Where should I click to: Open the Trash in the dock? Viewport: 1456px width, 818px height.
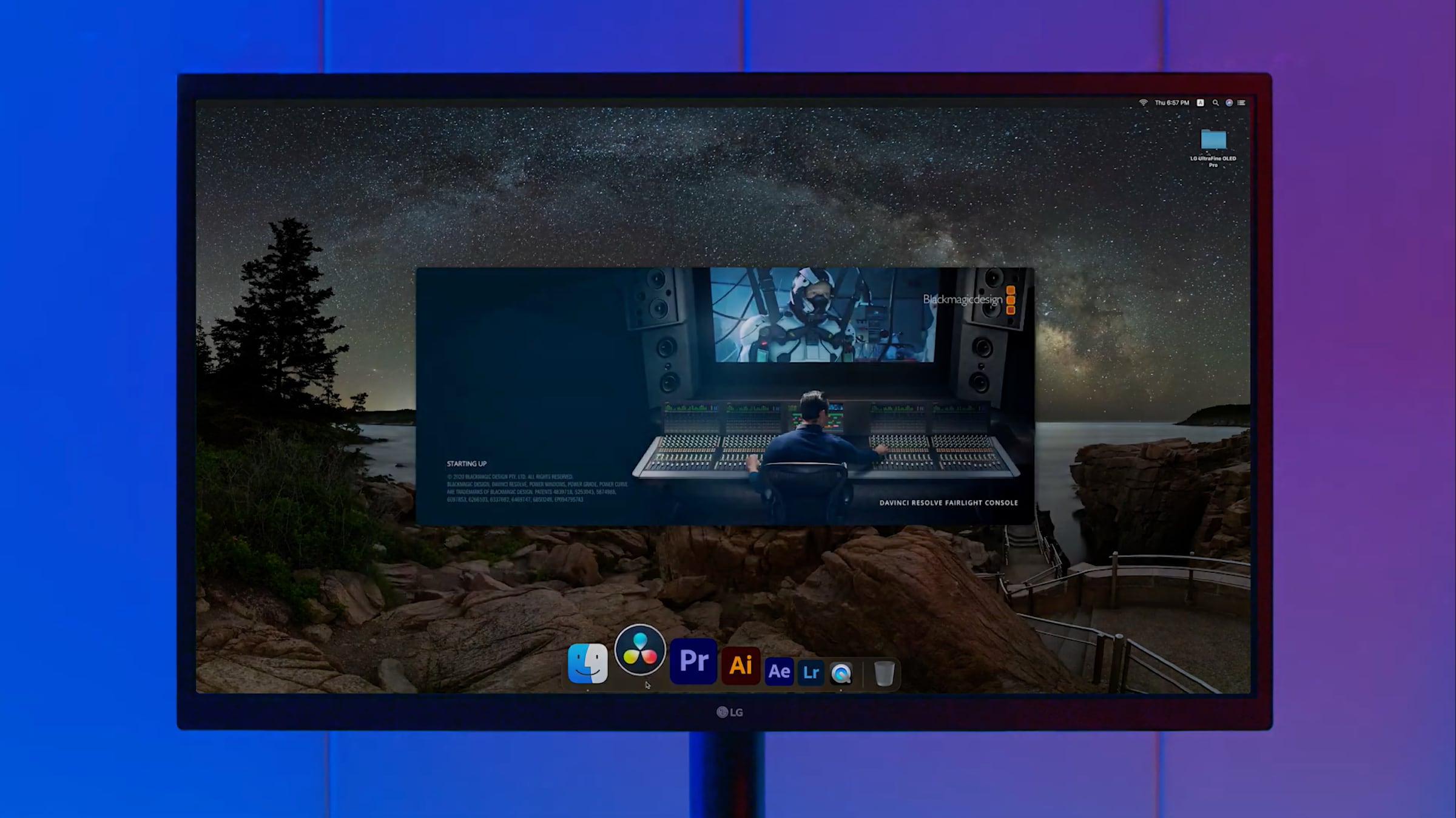(884, 674)
